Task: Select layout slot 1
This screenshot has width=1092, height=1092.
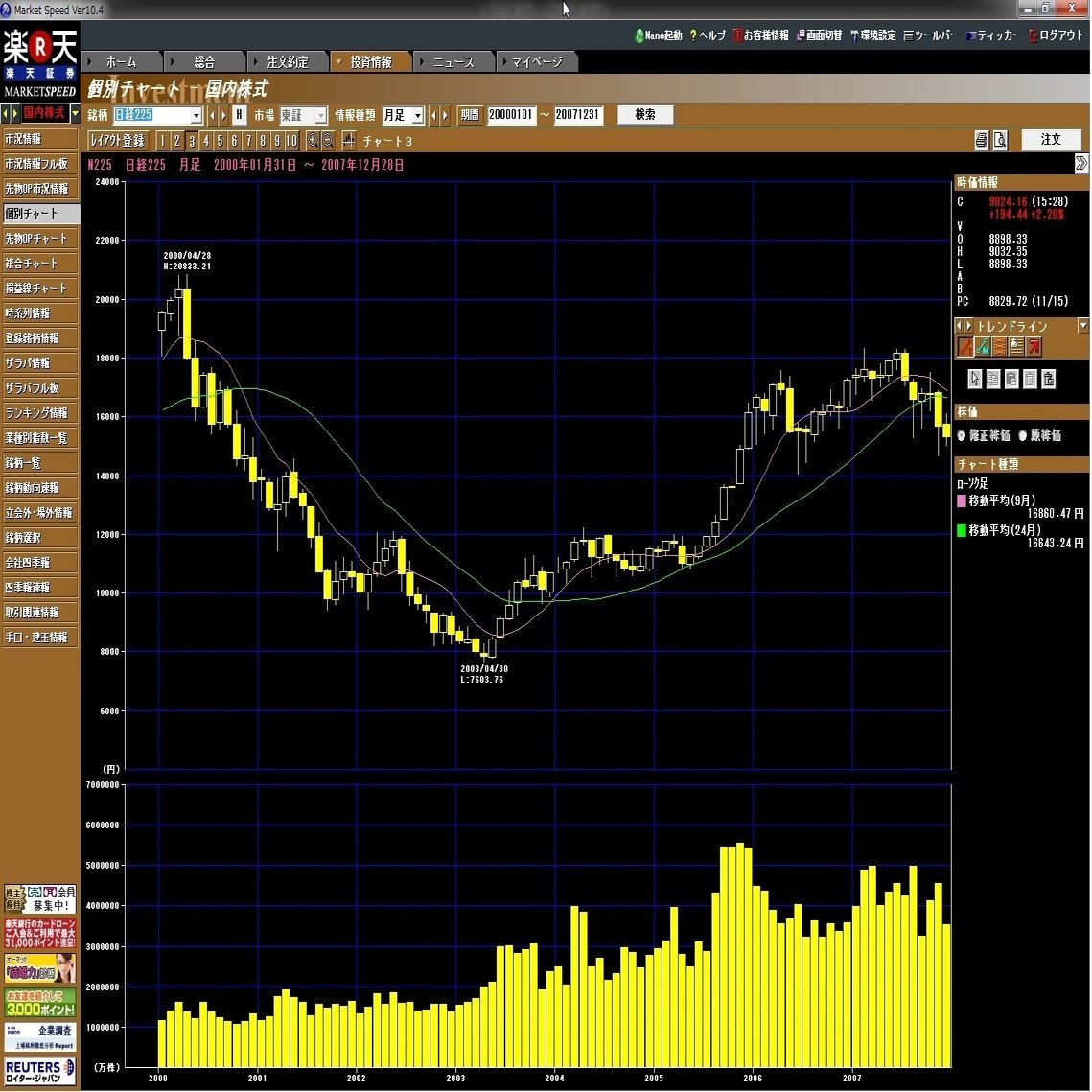Action: pos(162,141)
